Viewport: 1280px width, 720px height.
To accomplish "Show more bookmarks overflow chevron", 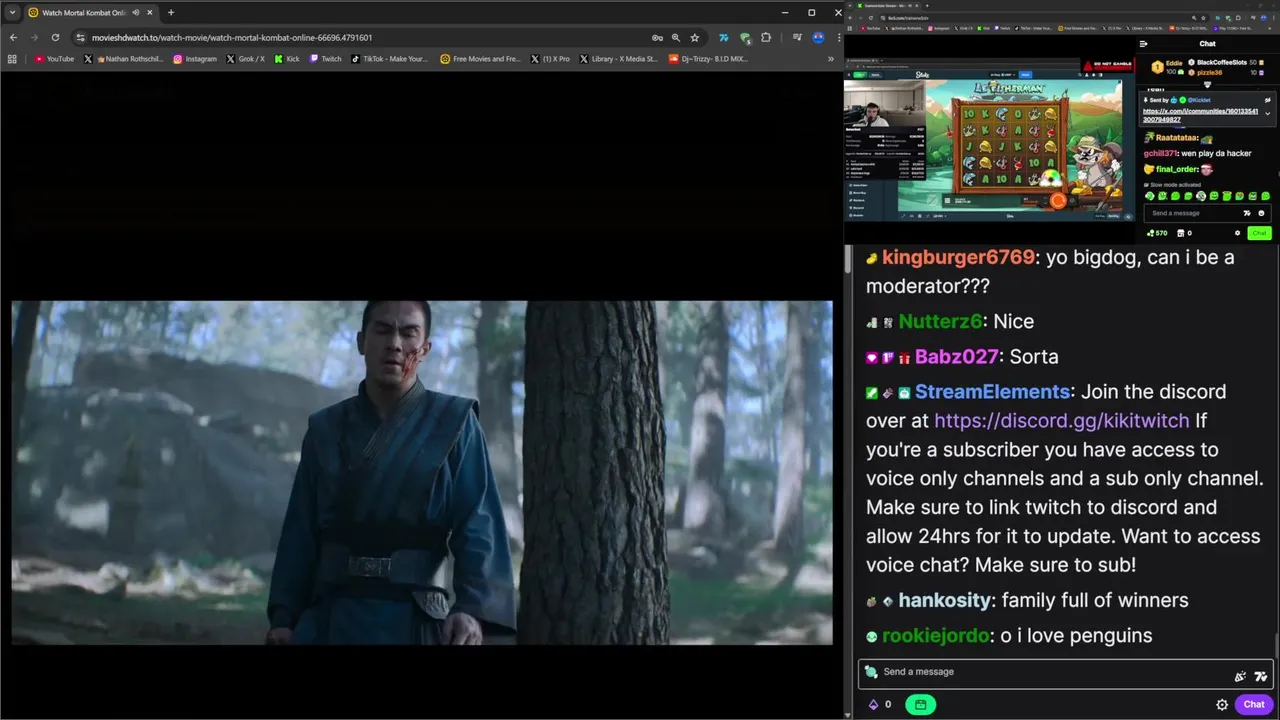I will click(830, 59).
